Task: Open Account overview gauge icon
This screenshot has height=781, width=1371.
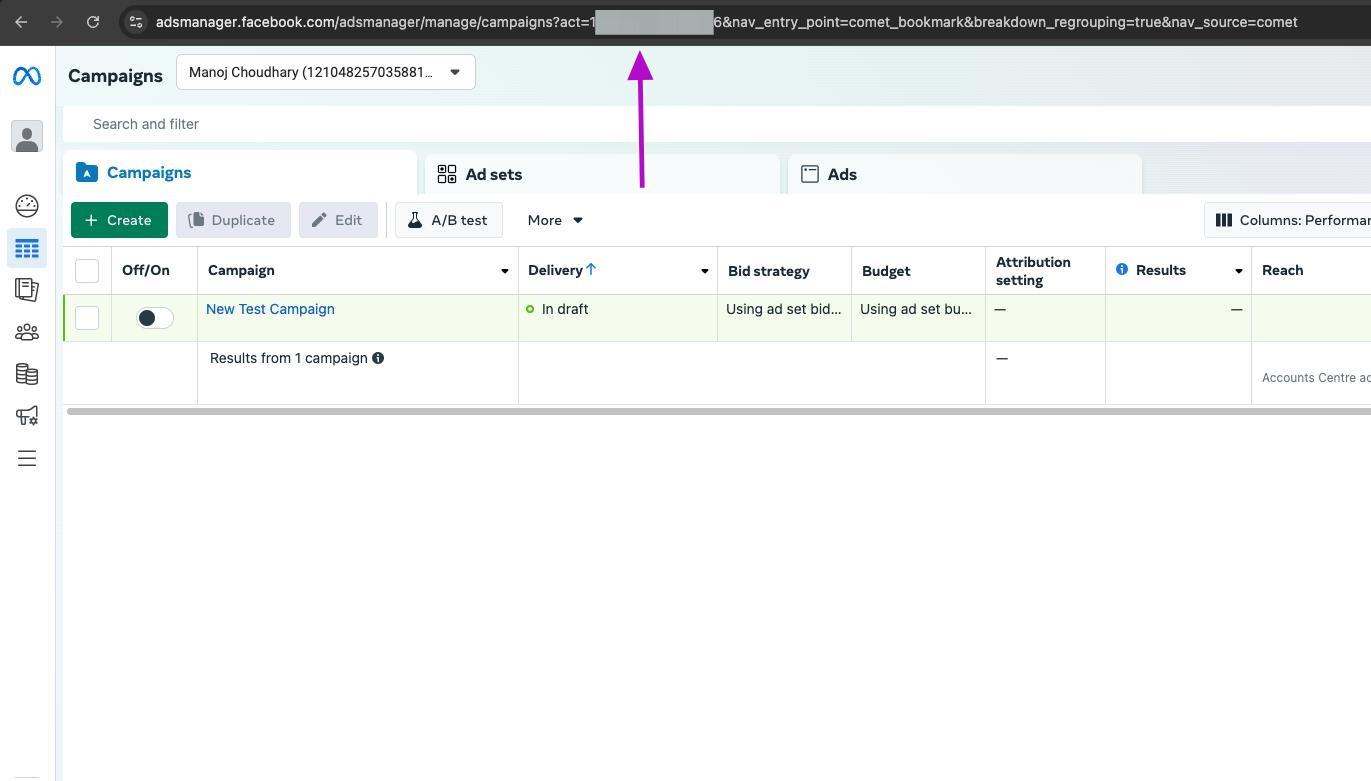Action: (27, 206)
